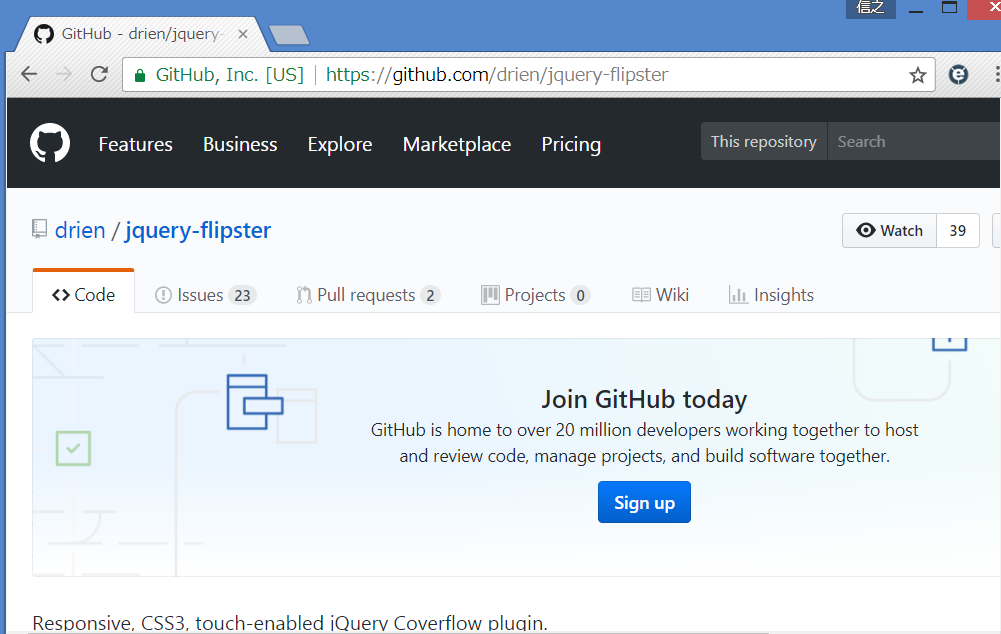View the 39 watchers count

pyautogui.click(x=958, y=230)
